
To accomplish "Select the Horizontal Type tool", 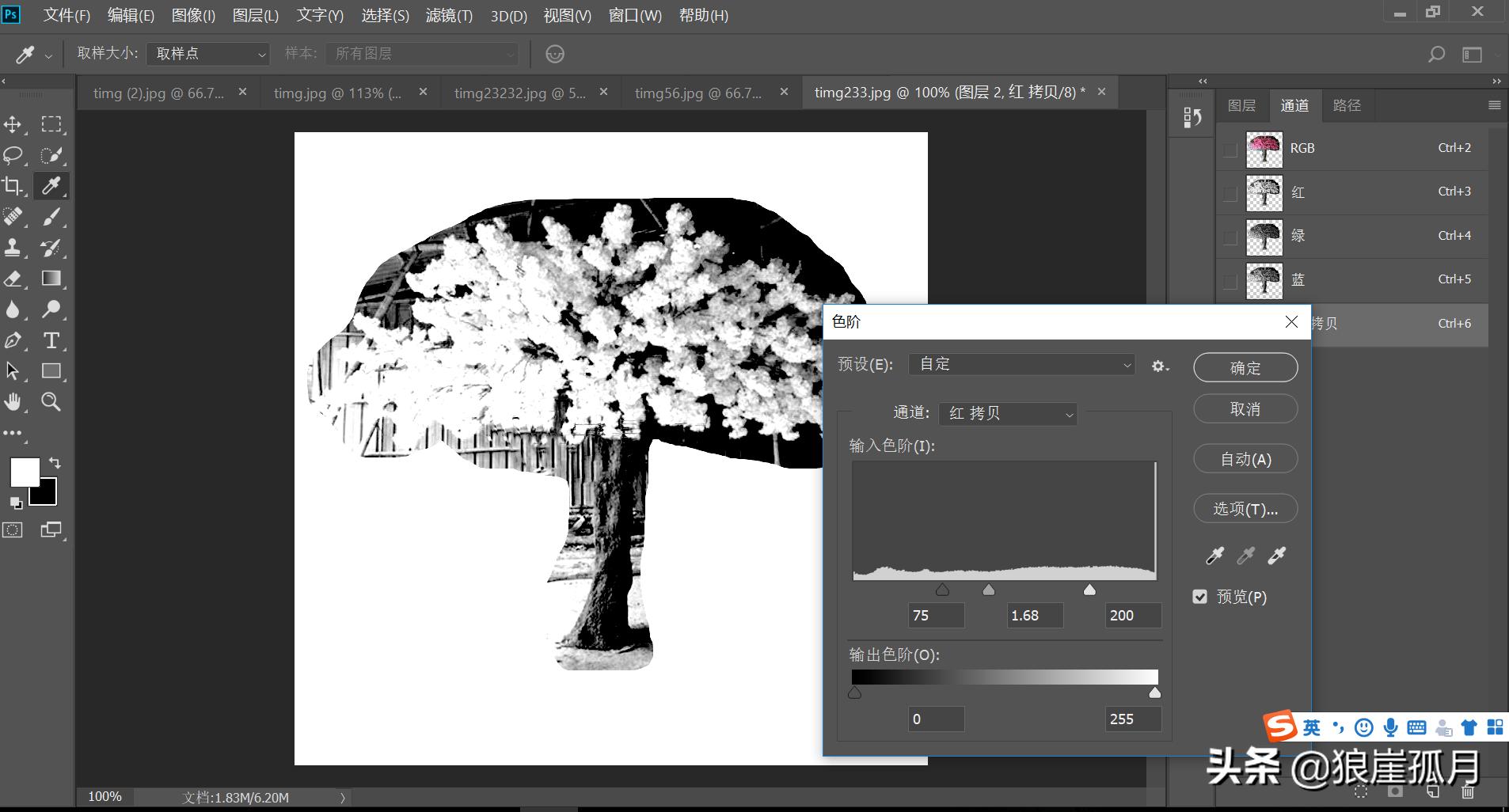I will pyautogui.click(x=51, y=341).
